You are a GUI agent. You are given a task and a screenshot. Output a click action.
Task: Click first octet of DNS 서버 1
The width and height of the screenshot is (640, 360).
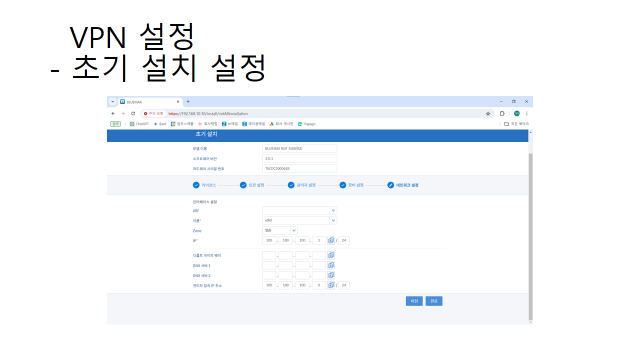click(x=269, y=265)
